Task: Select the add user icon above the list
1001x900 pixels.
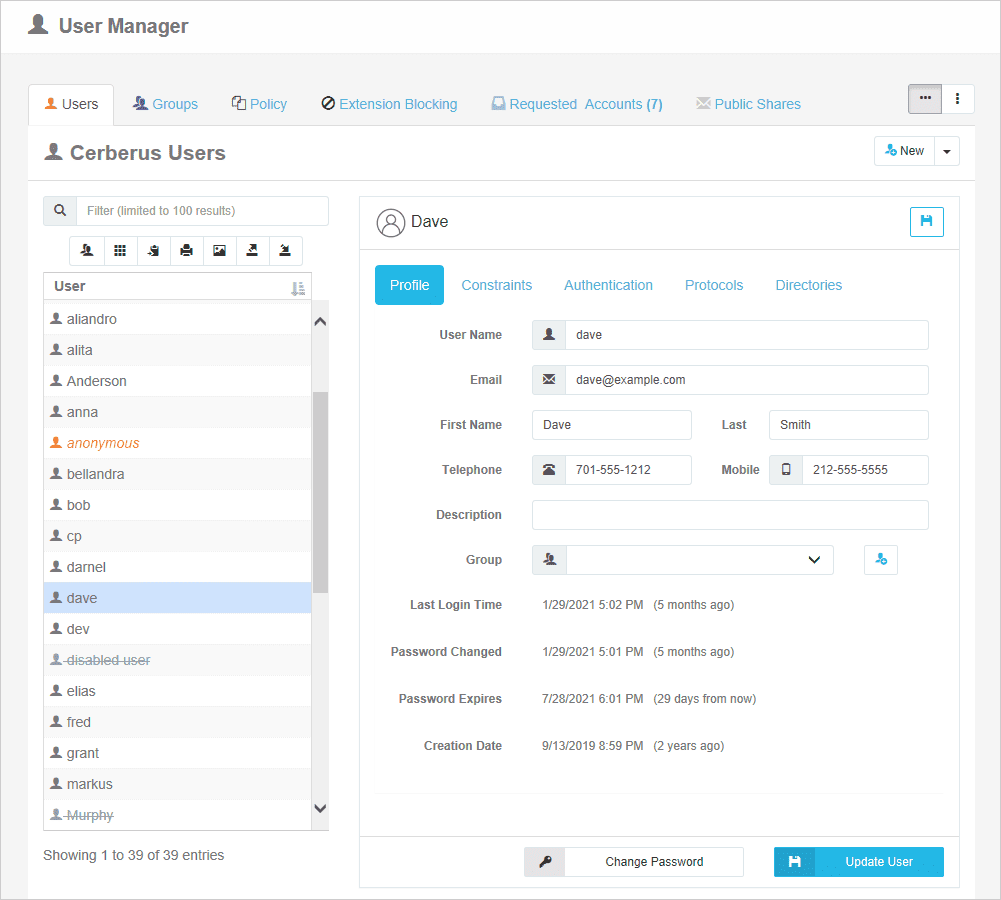Action: 86,251
